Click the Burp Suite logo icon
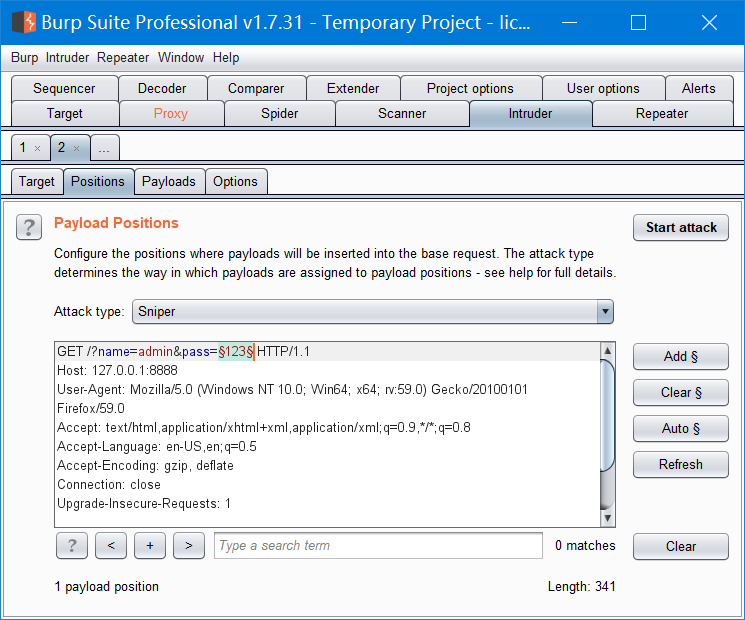 pos(24,22)
